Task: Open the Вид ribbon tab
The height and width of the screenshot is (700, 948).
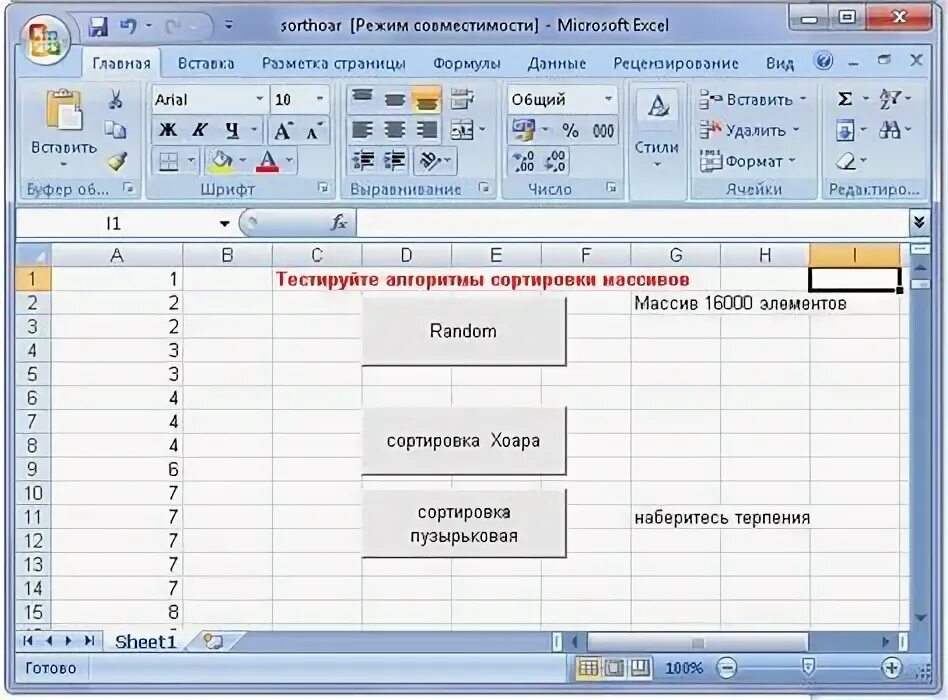Action: pyautogui.click(x=779, y=63)
